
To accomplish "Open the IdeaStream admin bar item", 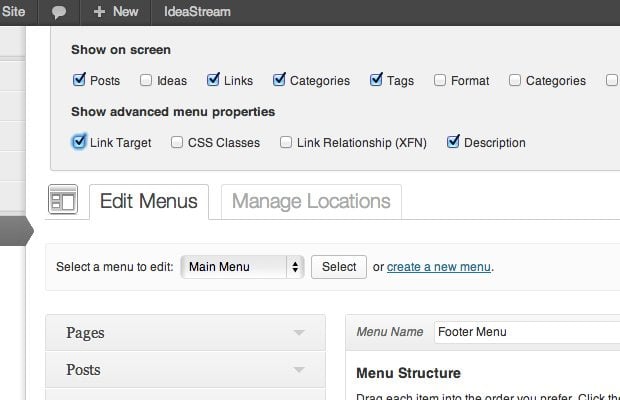I will pyautogui.click(x=197, y=12).
